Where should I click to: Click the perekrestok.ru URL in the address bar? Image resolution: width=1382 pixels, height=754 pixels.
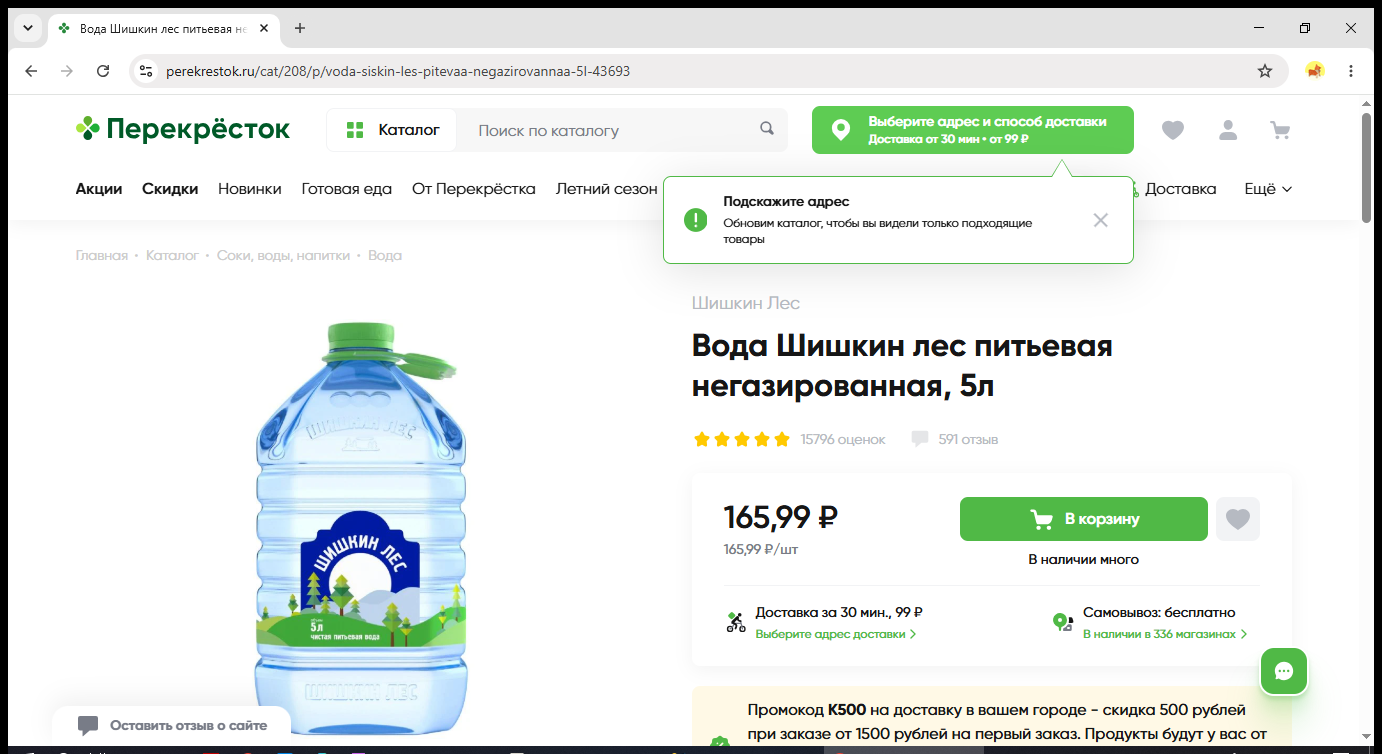pos(398,71)
